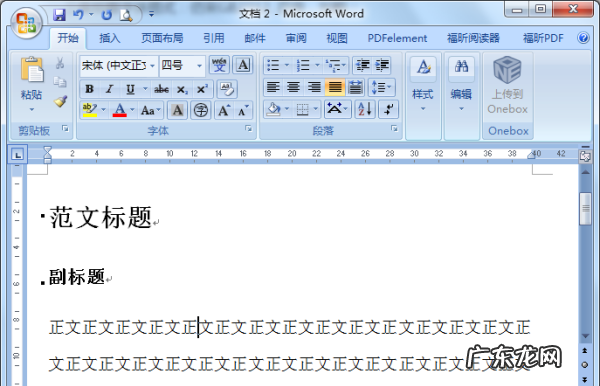Open the 剪贴板 pane launcher
The height and width of the screenshot is (386, 600).
click(x=65, y=129)
